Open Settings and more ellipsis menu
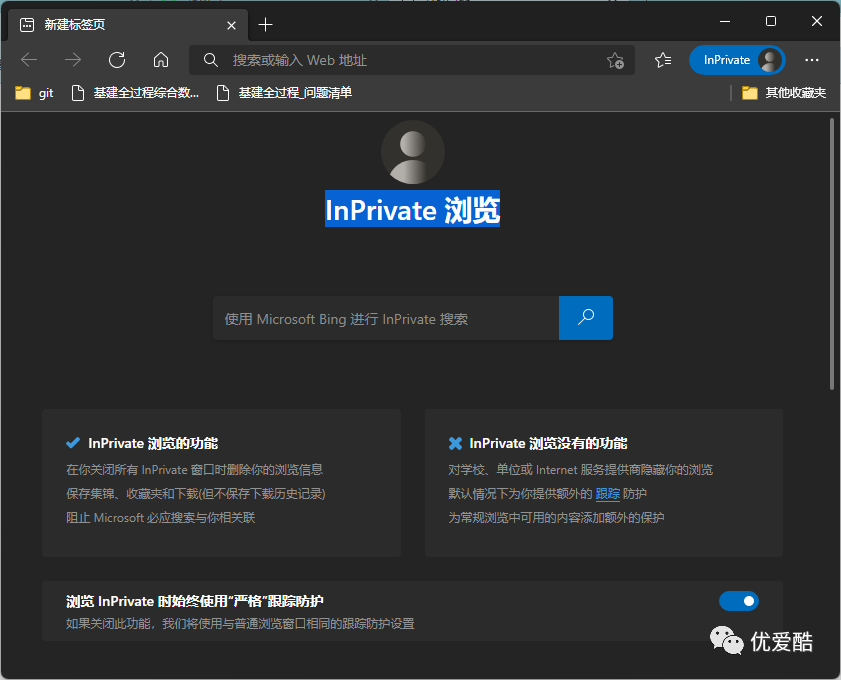This screenshot has width=841, height=680. (812, 60)
